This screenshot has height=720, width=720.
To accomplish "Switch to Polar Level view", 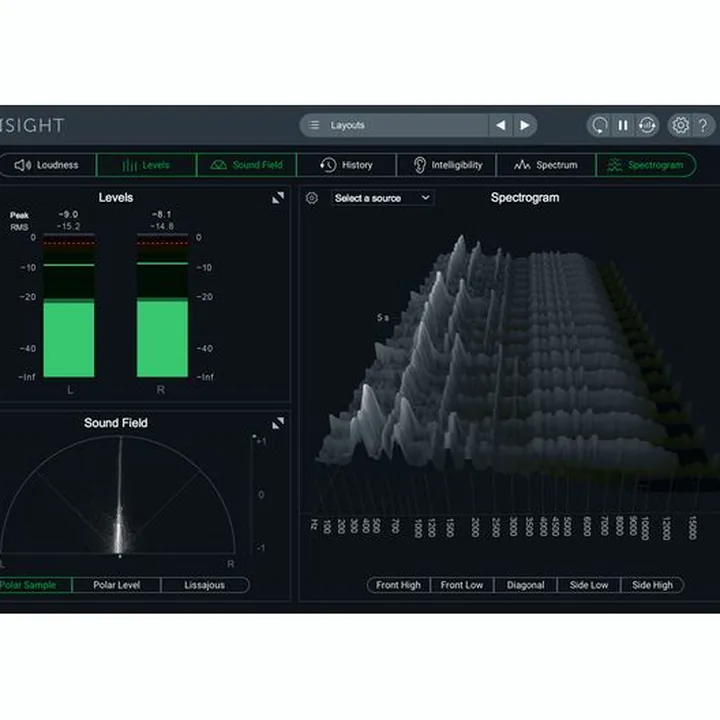I will [x=117, y=585].
